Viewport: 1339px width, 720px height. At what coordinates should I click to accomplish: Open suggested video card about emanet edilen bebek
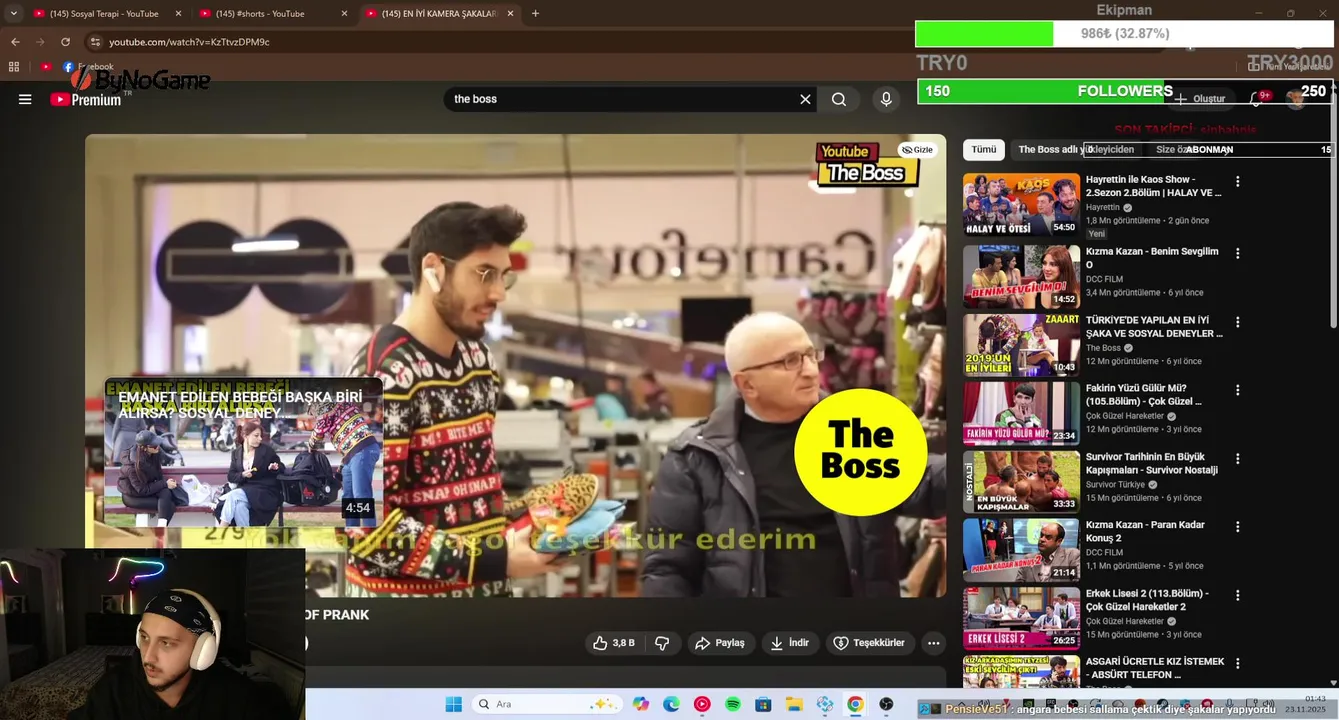pos(243,452)
